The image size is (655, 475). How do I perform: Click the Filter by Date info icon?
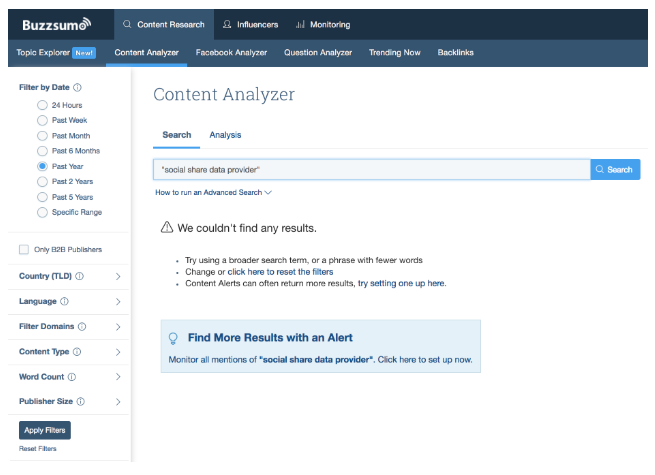[77, 87]
